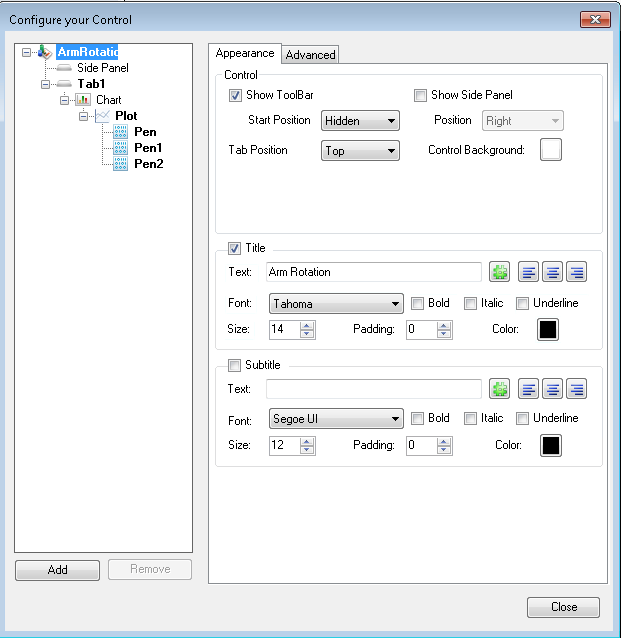Open the Control Background color swatch
The image size is (621, 638).
point(551,150)
